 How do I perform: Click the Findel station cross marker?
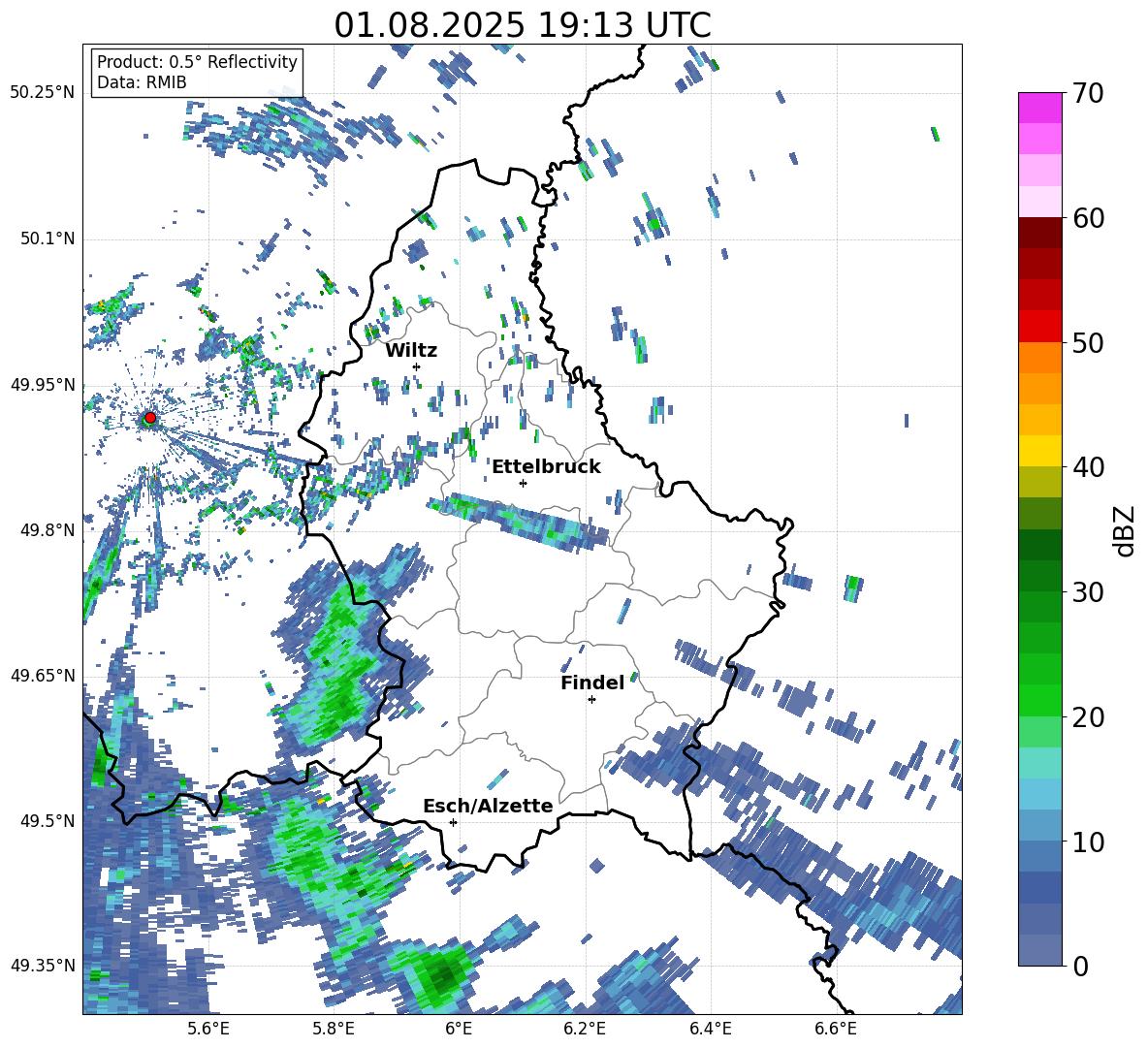tap(591, 700)
